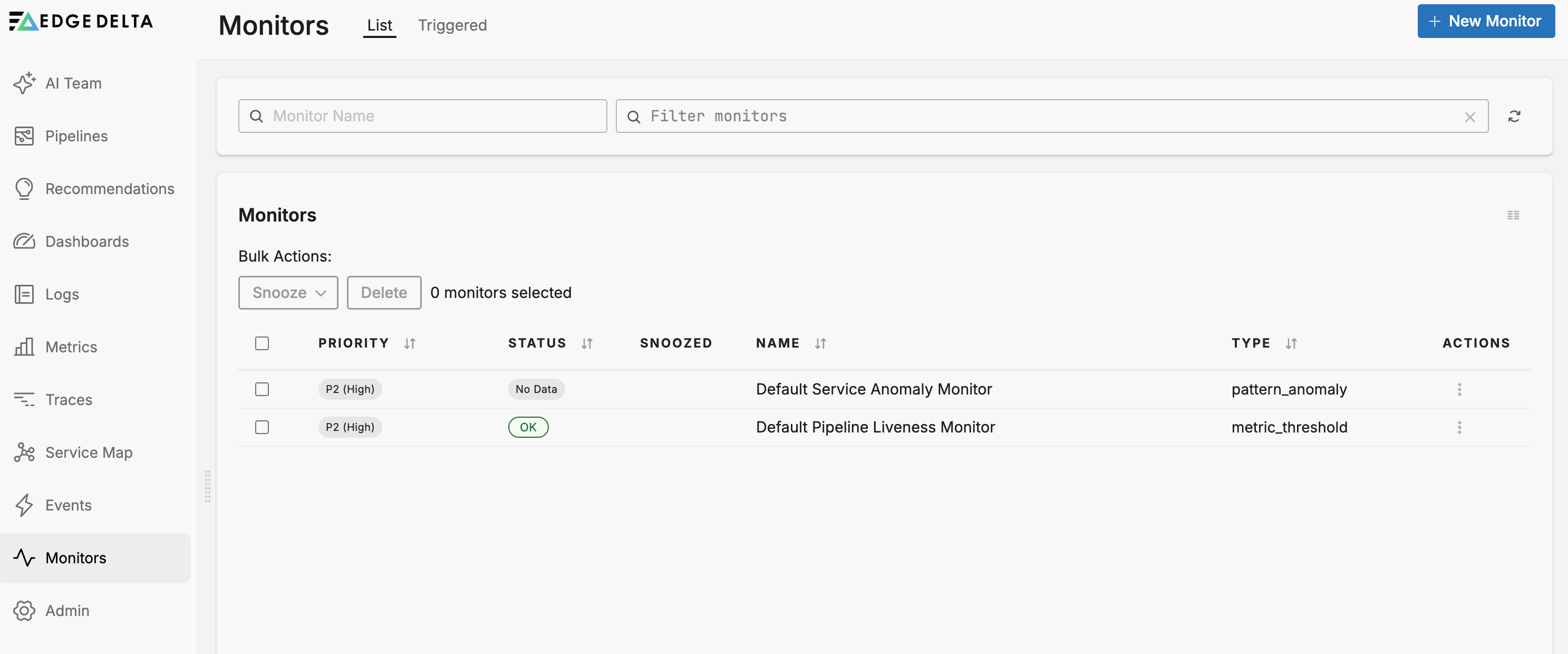Open actions menu for Default Pipeline Liveness Monitor
This screenshot has width=1568, height=654.
pos(1458,427)
